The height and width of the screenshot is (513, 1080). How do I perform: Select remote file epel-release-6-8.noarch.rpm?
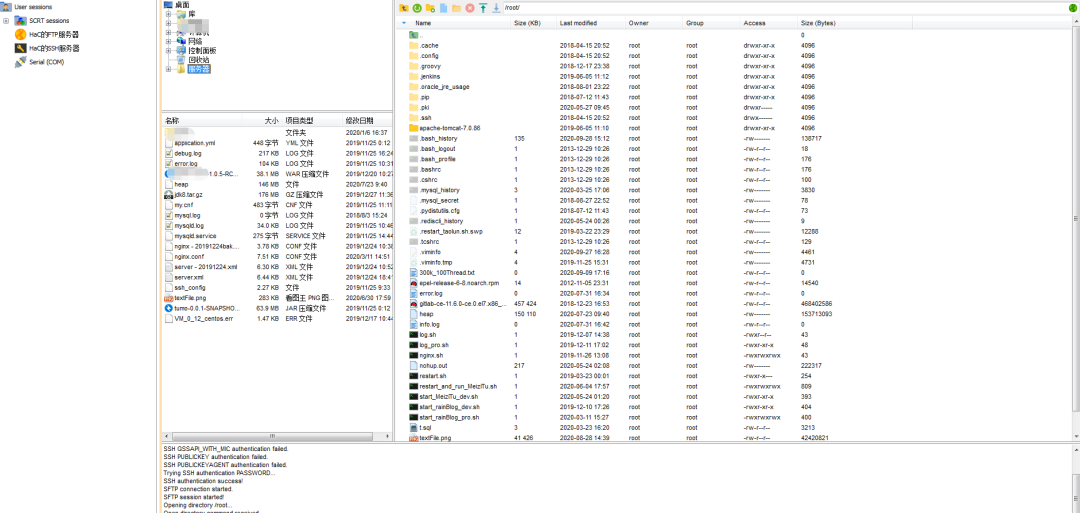coord(454,283)
